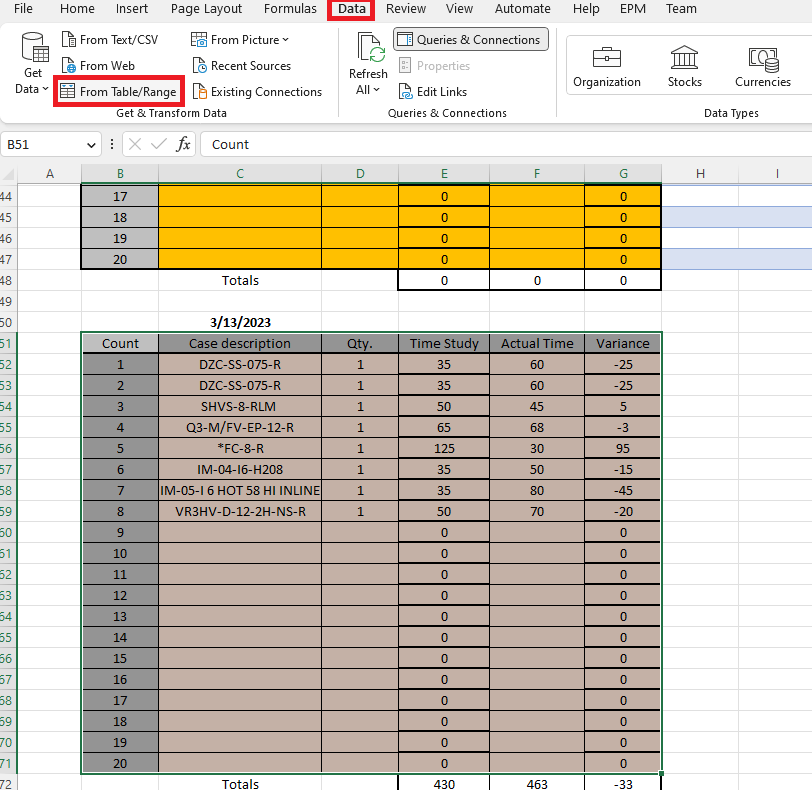Switch to the Home tab

pyautogui.click(x=77, y=9)
